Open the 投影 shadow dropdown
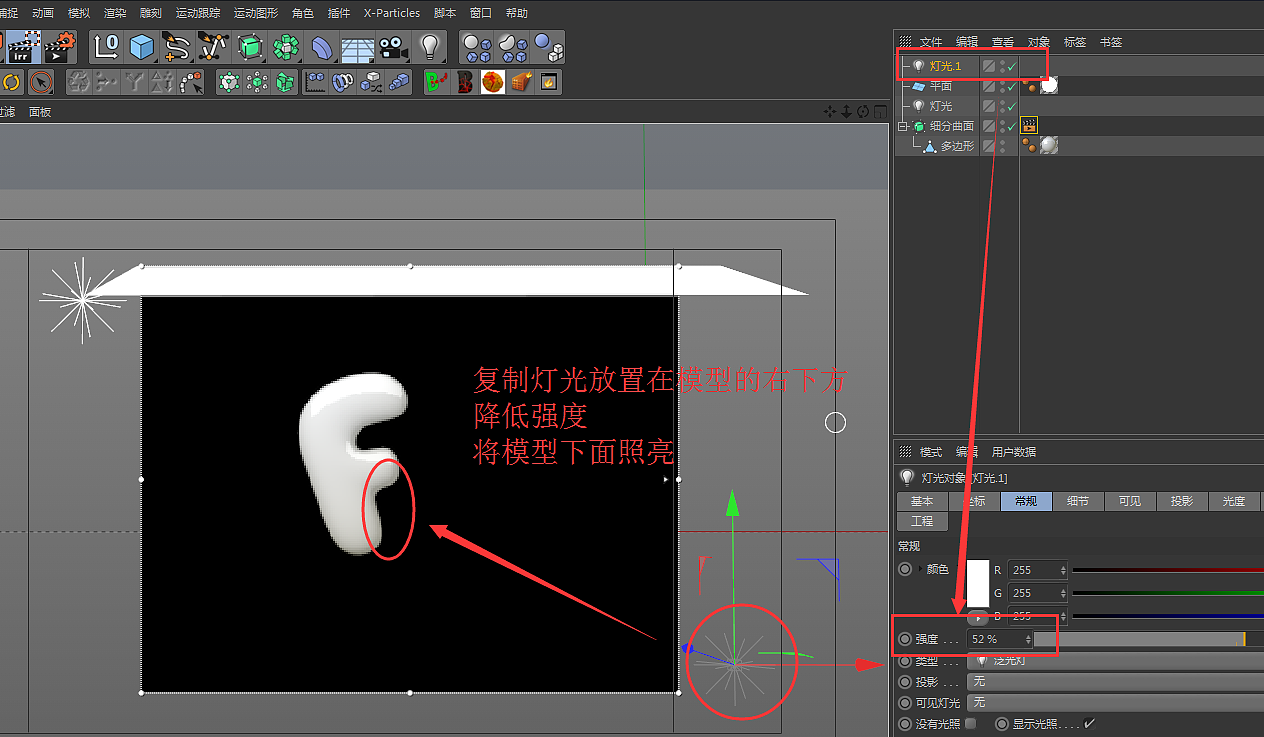Image resolution: width=1264 pixels, height=737 pixels. [x=1115, y=681]
